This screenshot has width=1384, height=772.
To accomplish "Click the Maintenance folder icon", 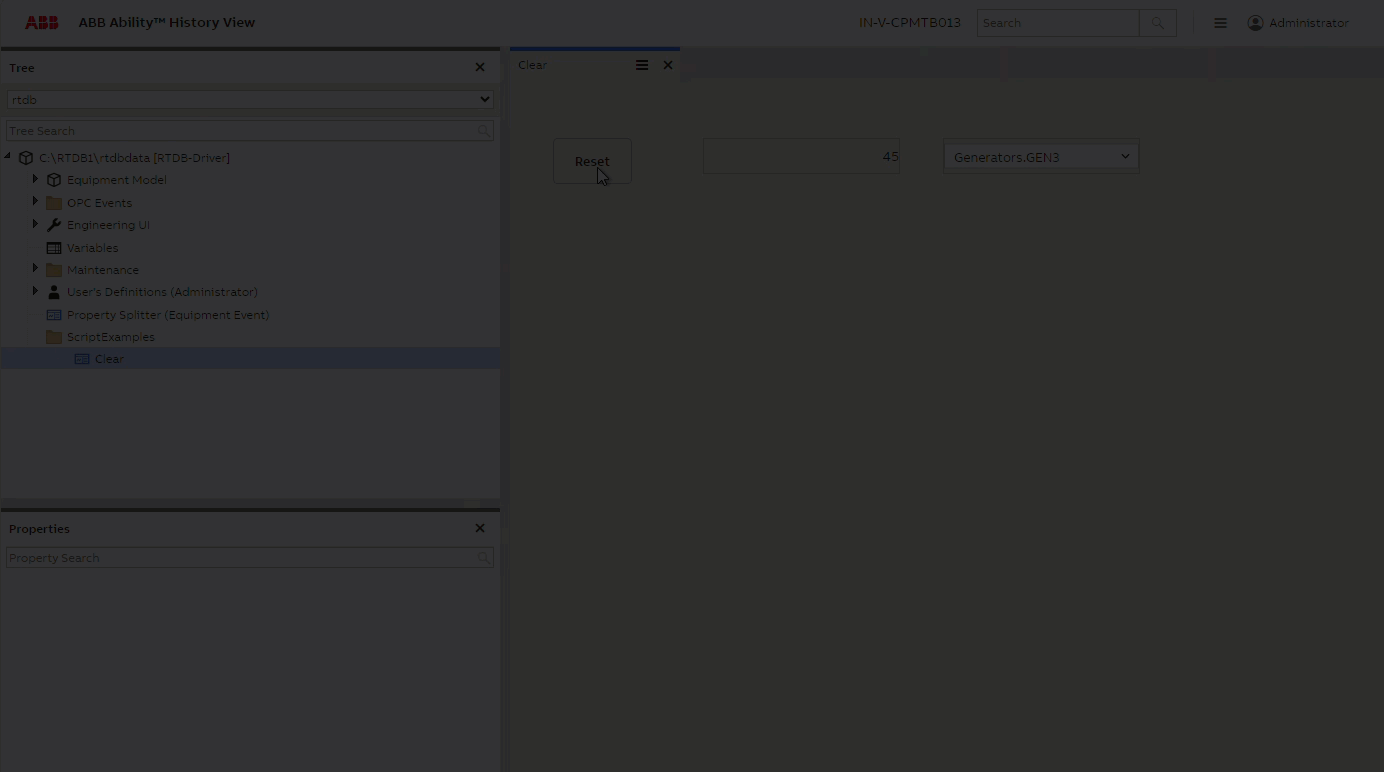I will coord(54,270).
